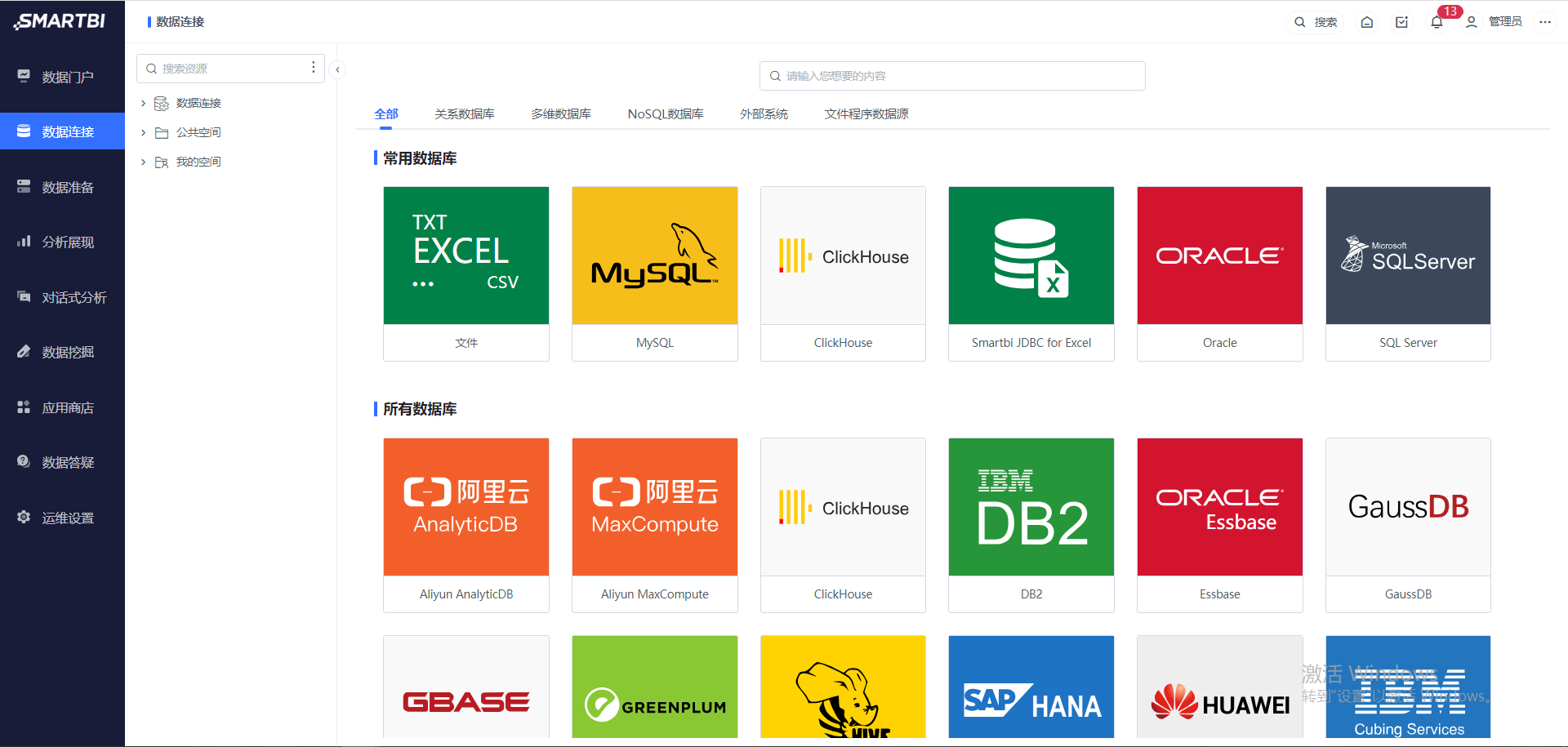This screenshot has width=1568, height=747.
Task: Collapse the resource tree panel
Action: (x=337, y=69)
